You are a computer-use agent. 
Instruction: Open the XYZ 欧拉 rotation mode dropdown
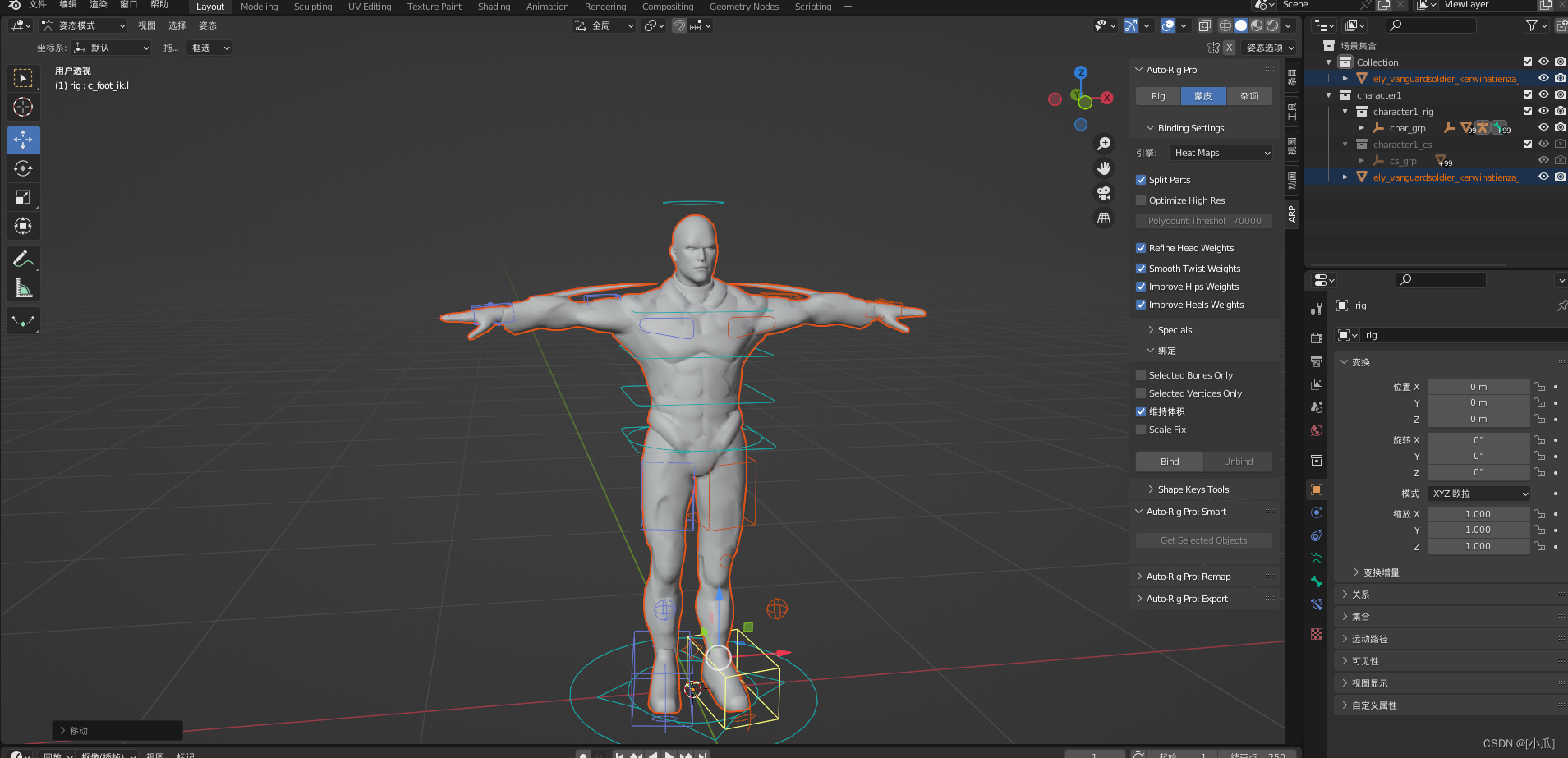click(x=1478, y=494)
